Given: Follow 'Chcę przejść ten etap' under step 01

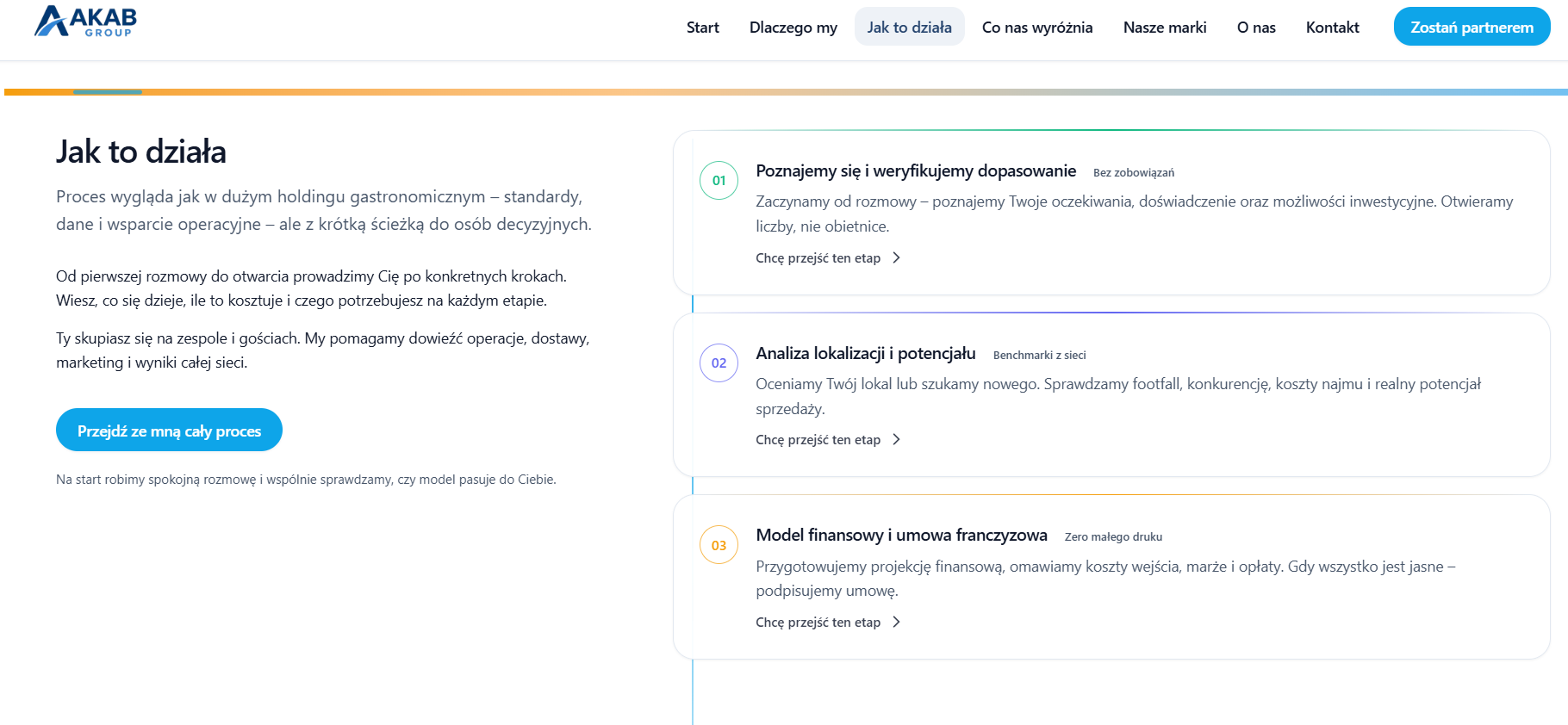Looking at the screenshot, I should click(818, 258).
